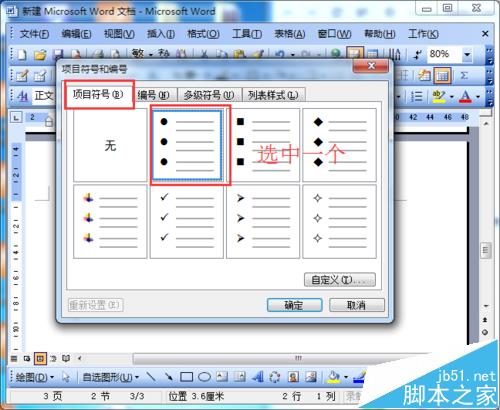Open the 文件(F) menu
This screenshot has width=500, height=410.
tap(34, 34)
